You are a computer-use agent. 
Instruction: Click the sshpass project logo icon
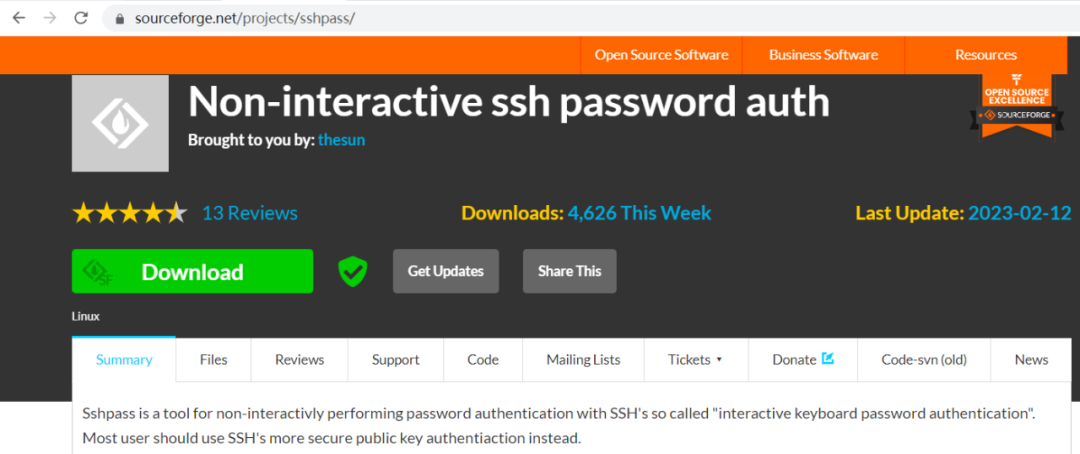click(120, 124)
